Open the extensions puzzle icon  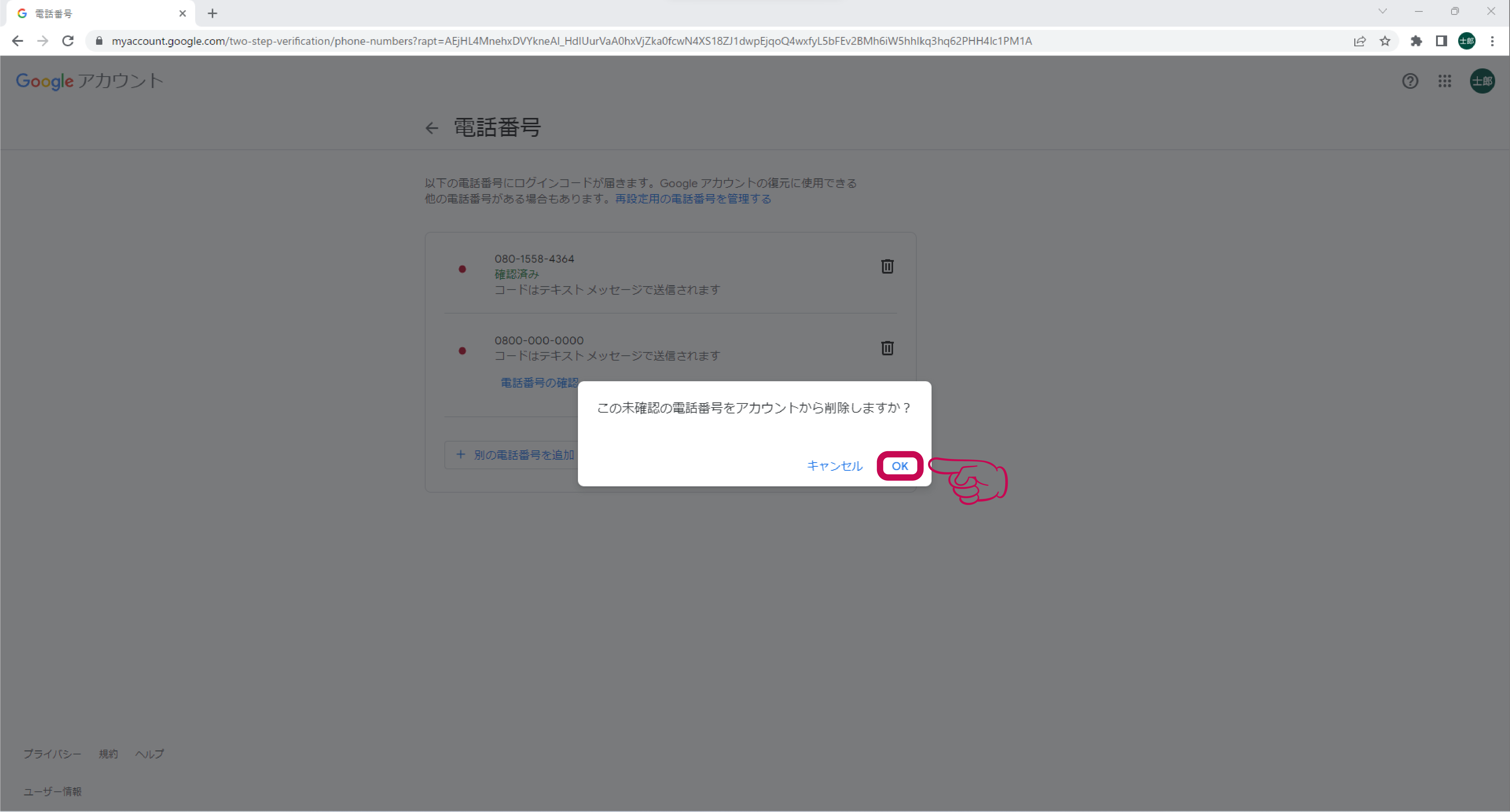point(1416,41)
